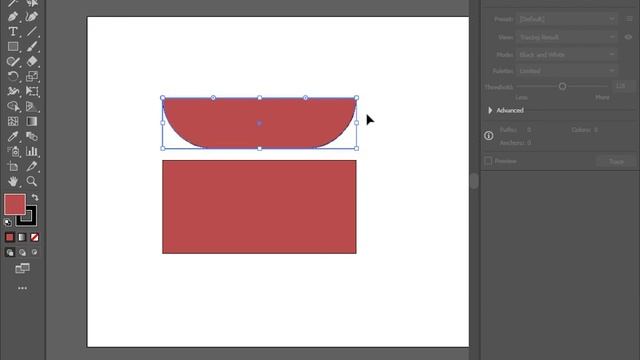This screenshot has height=360, width=640.
Task: Set paint type to Gradient
Action: (x=22, y=237)
